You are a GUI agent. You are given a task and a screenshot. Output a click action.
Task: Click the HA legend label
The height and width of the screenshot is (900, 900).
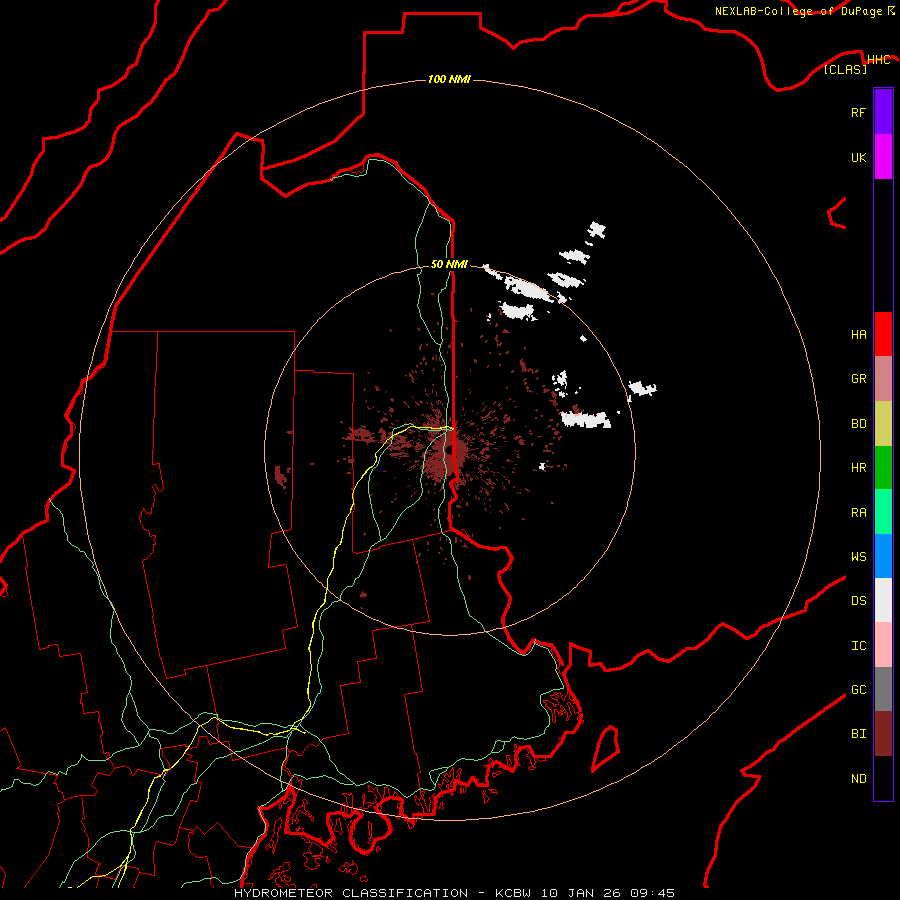(x=859, y=335)
